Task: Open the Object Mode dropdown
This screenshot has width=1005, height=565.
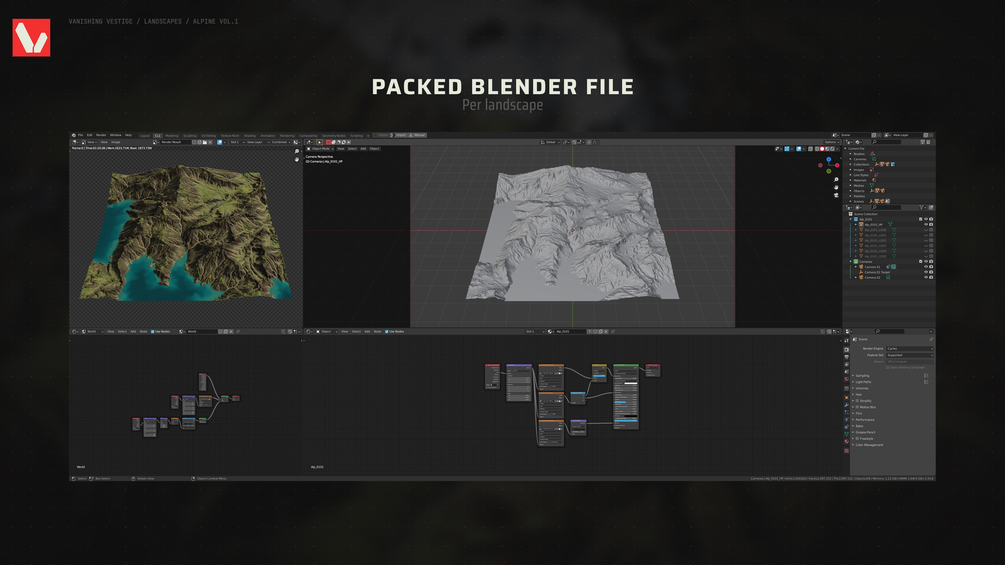Action: click(x=320, y=149)
